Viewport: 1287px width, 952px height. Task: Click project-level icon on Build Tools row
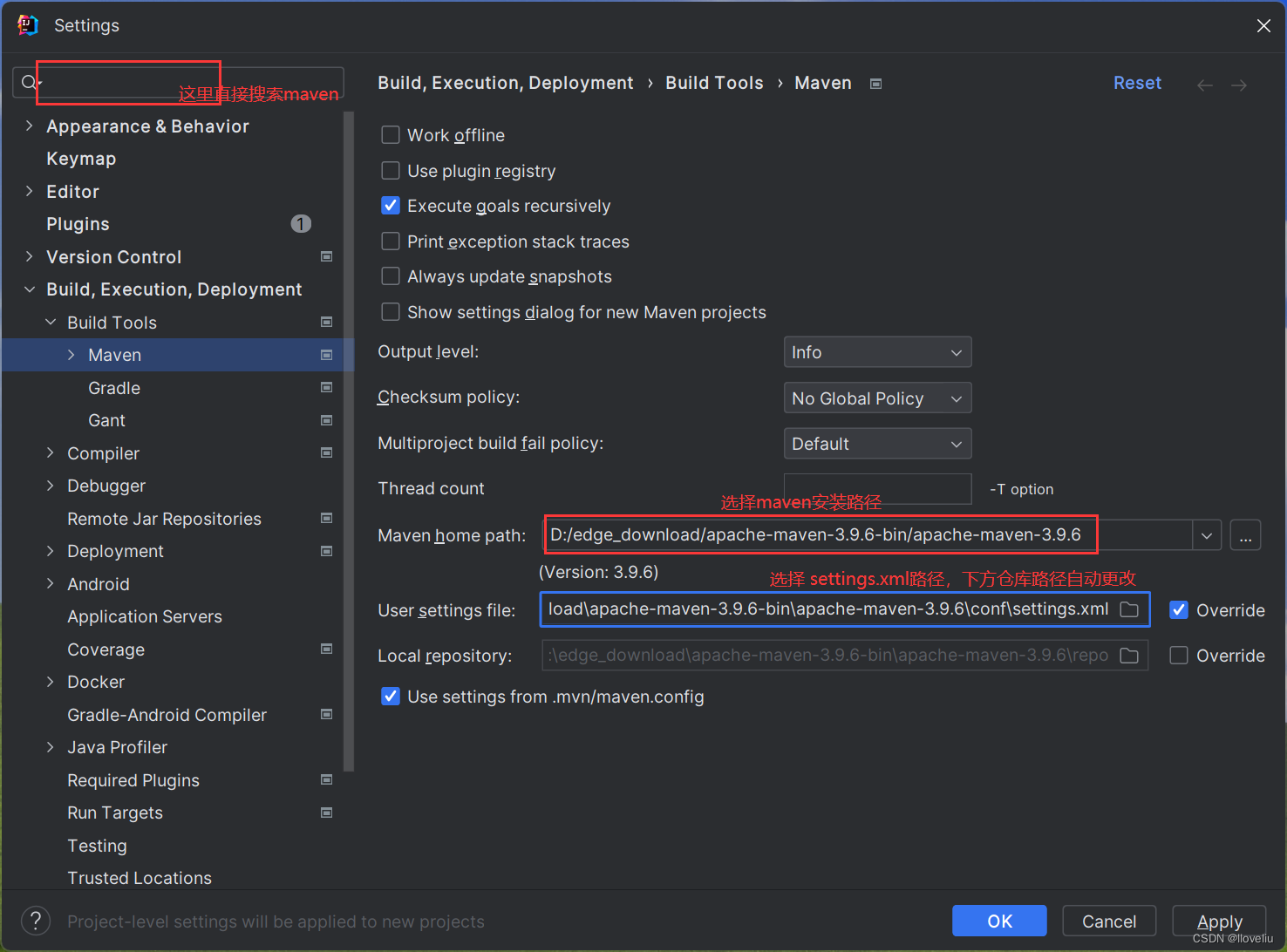coord(327,322)
